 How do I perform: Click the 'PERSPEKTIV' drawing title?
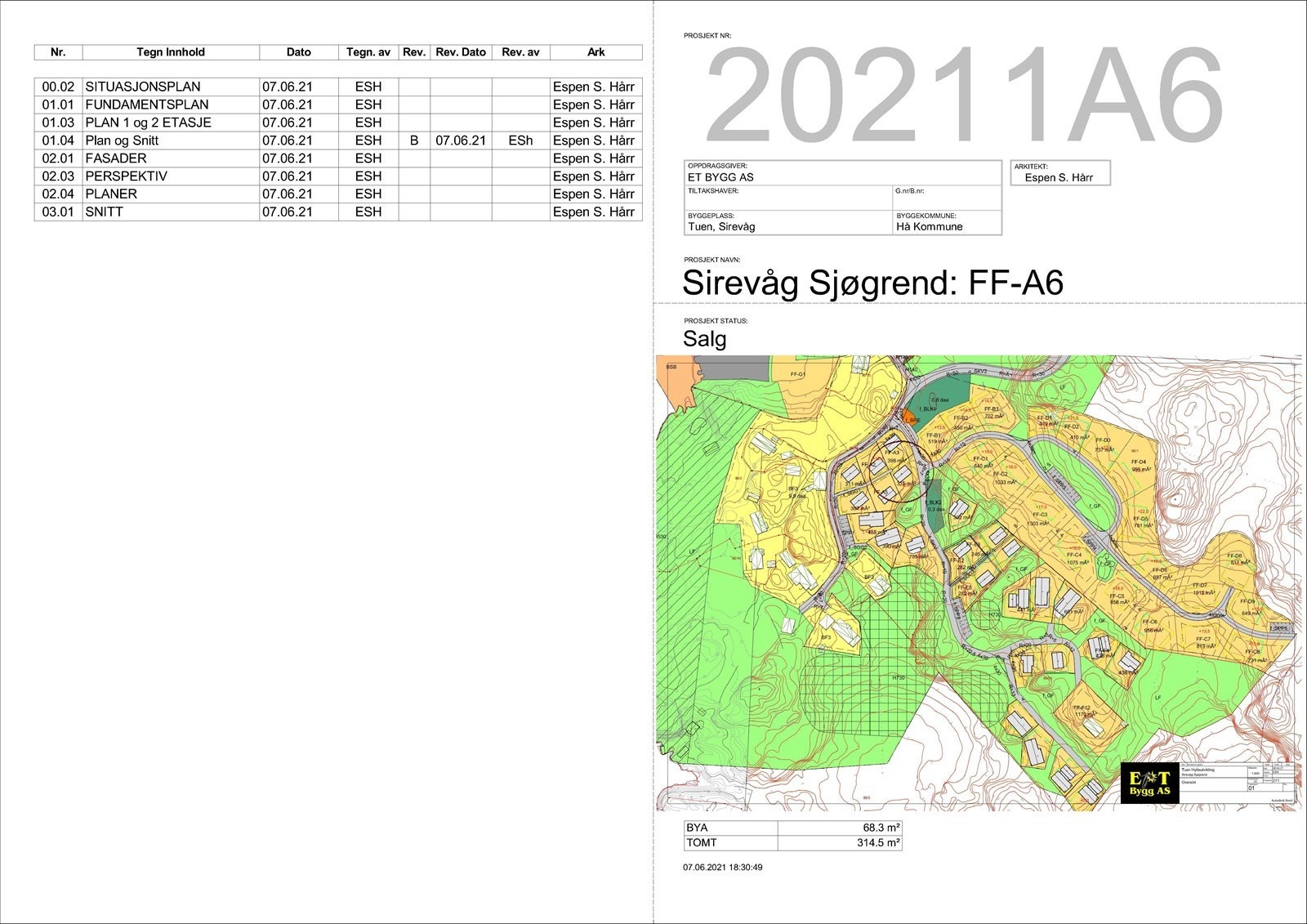(x=126, y=176)
